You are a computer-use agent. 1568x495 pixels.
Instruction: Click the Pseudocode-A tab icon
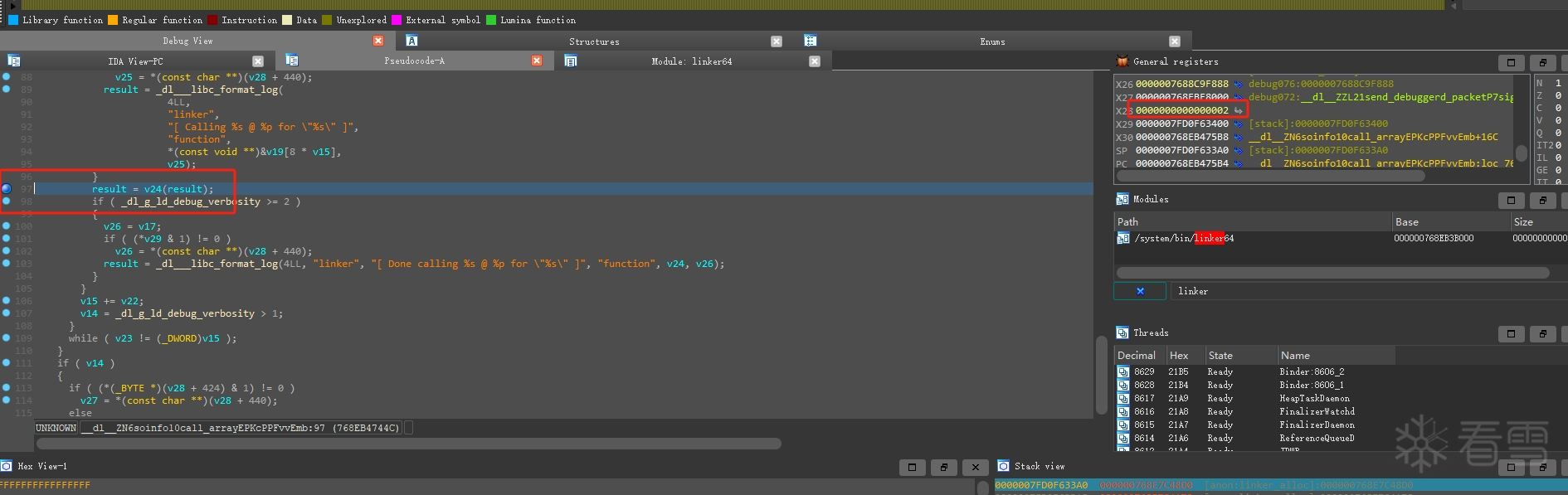tap(292, 61)
